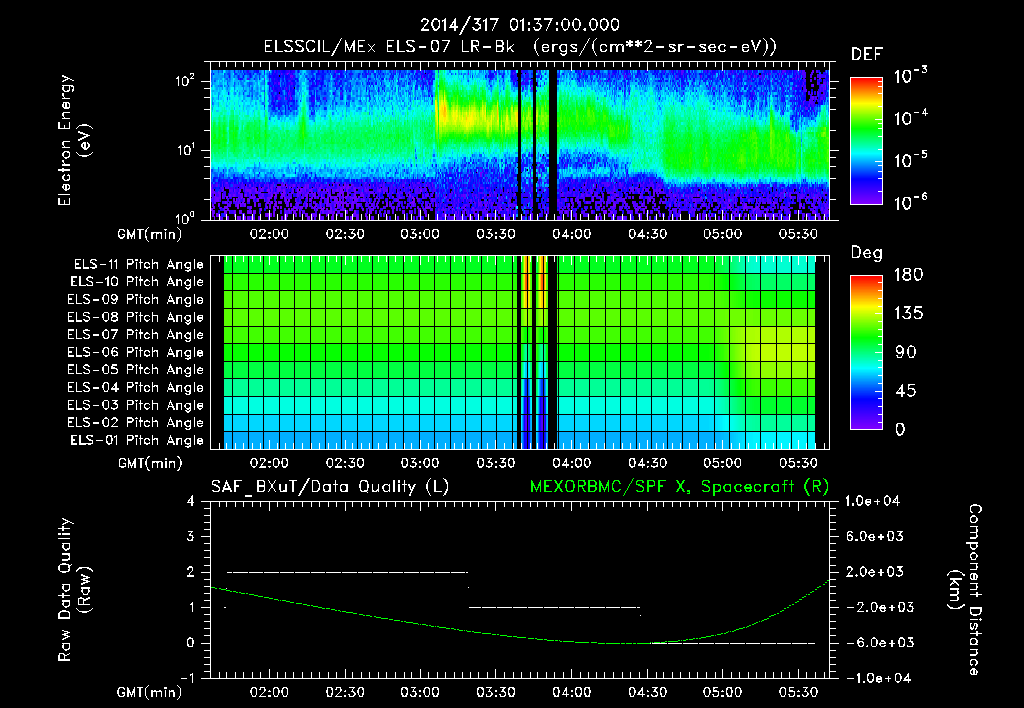Select the ELS-08 Pitch Angle row label

(x=135, y=317)
